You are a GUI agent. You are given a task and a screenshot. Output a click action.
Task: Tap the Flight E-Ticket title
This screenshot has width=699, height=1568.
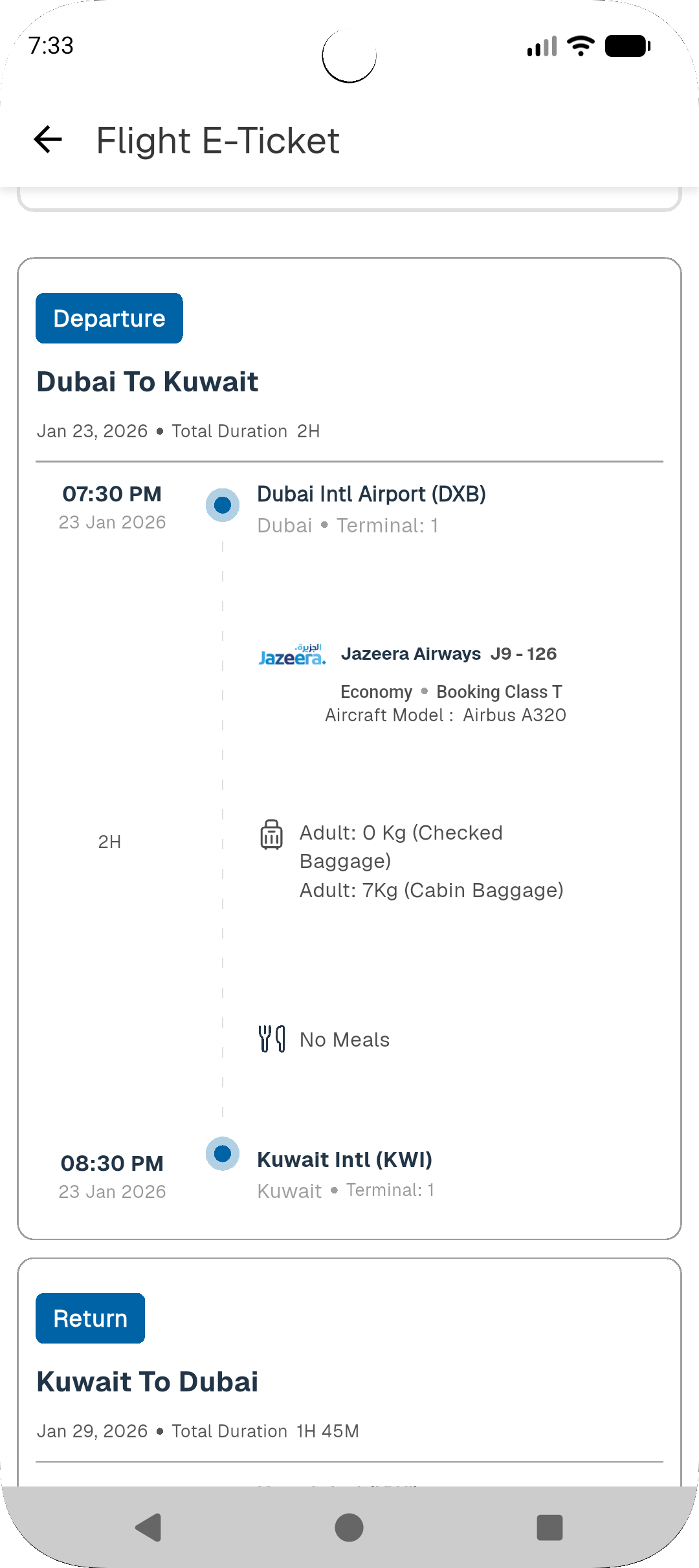coord(217,140)
